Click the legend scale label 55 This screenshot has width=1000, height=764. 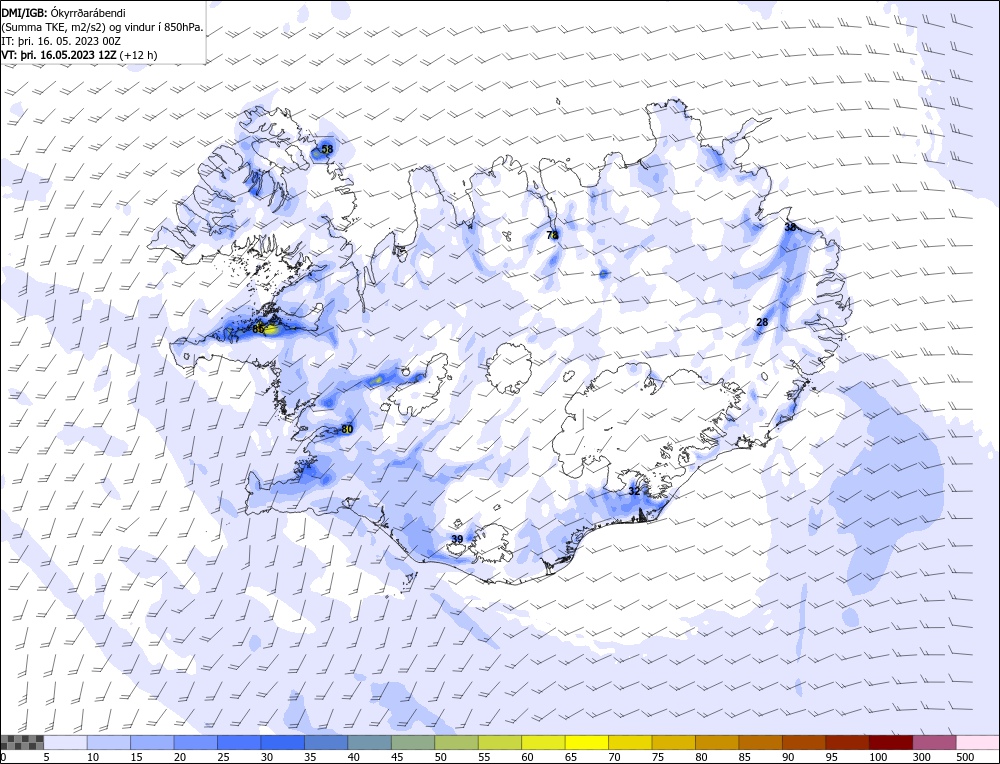[x=483, y=757]
